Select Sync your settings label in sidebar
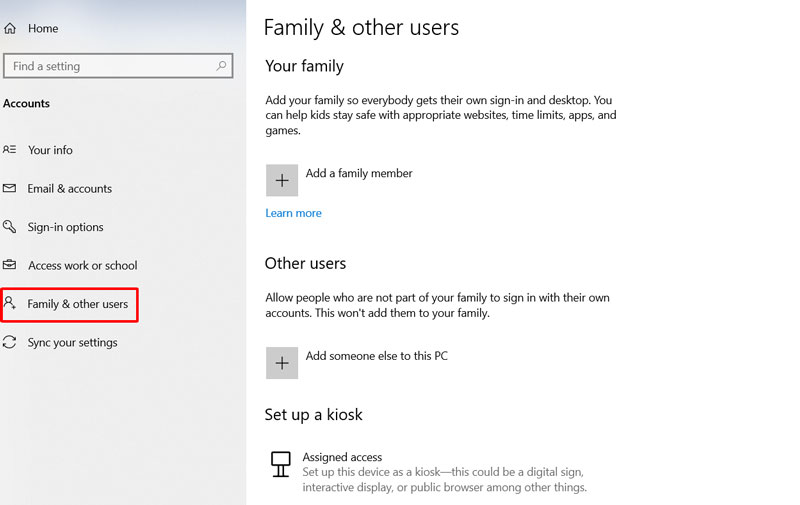800x505 pixels. (72, 342)
